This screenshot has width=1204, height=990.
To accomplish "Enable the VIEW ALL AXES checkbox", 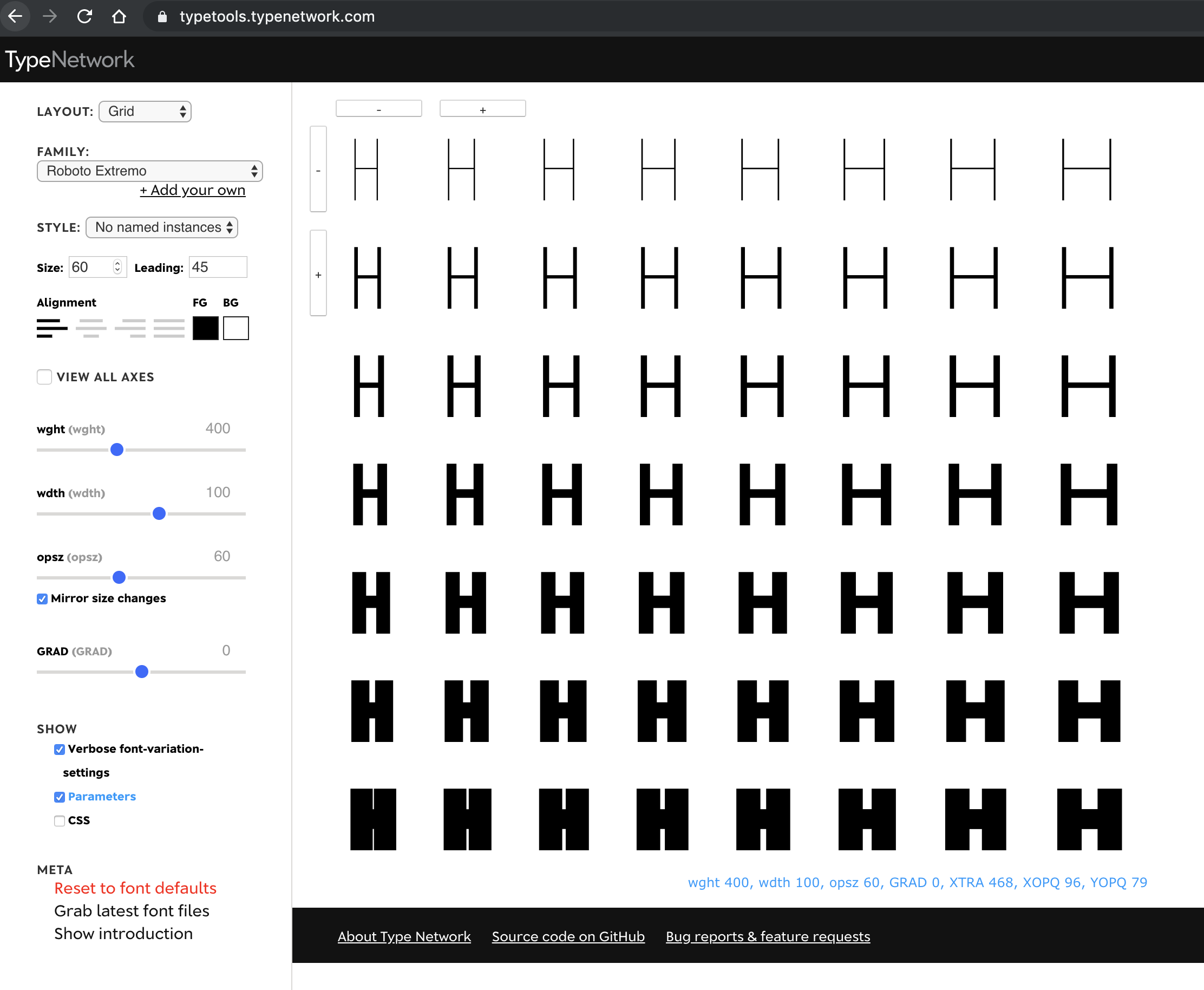I will click(44, 377).
